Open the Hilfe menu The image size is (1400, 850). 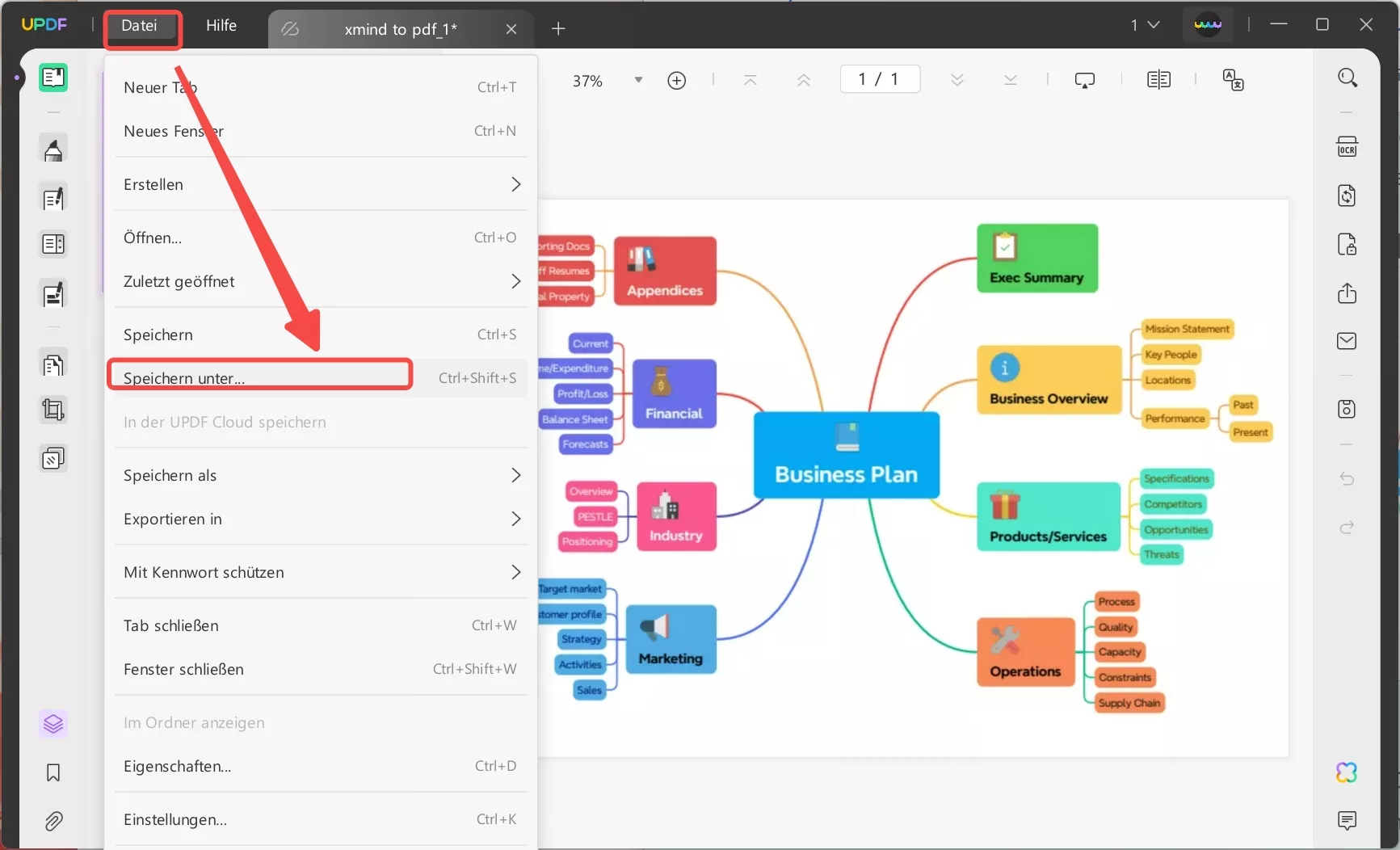point(221,25)
